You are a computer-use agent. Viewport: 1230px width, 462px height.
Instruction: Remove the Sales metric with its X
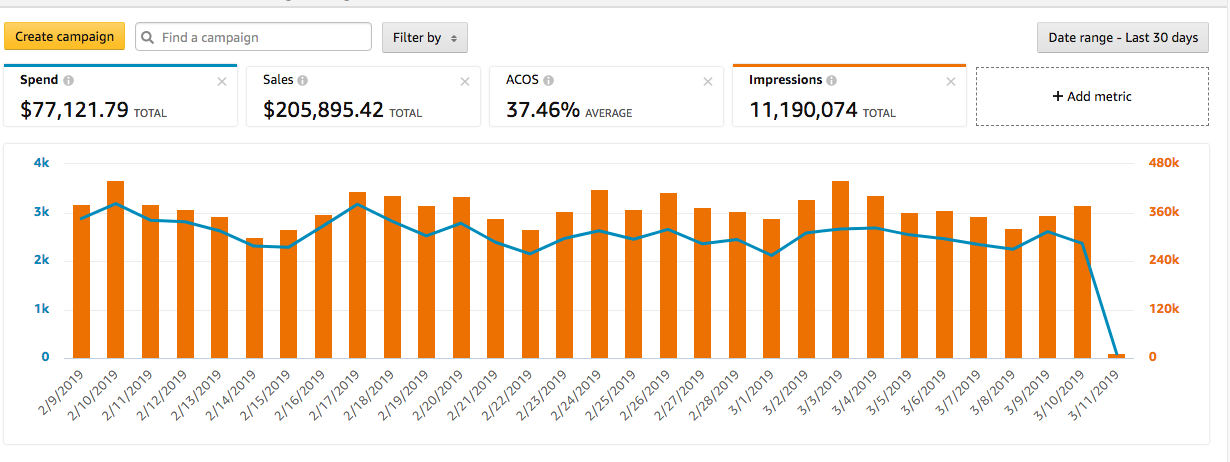(465, 82)
